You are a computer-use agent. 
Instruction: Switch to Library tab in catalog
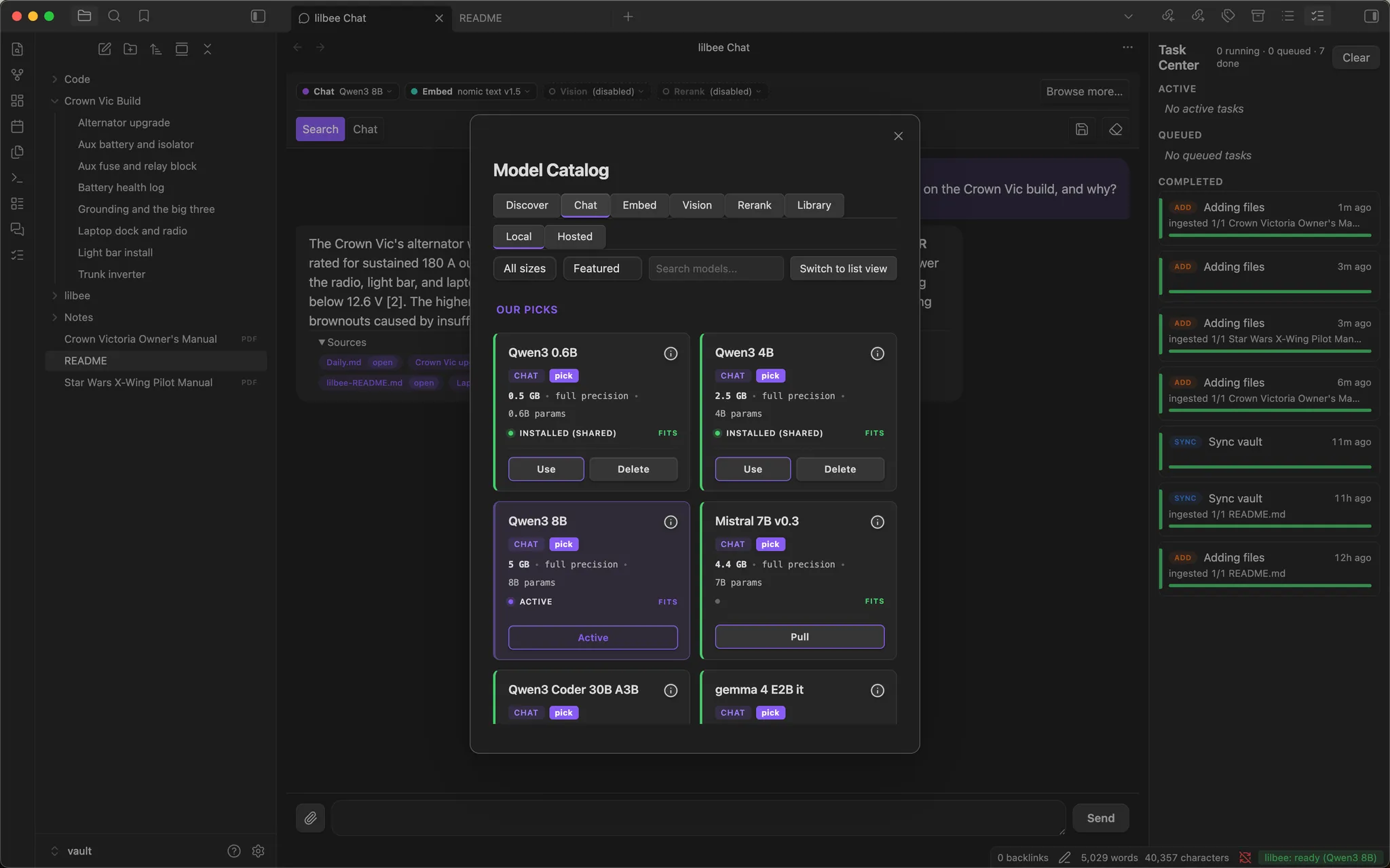pyautogui.click(x=814, y=205)
